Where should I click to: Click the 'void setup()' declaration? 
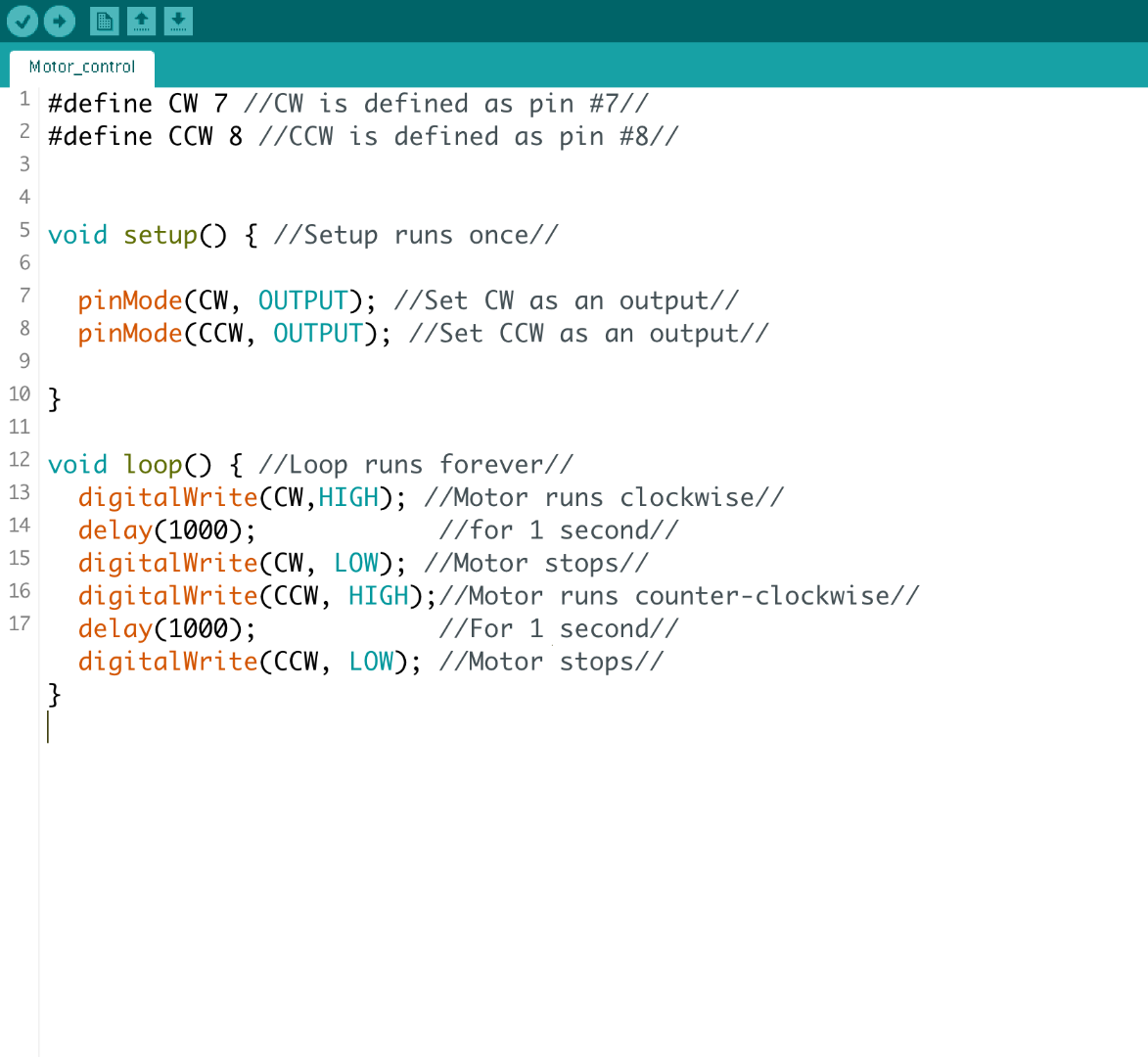[138, 236]
